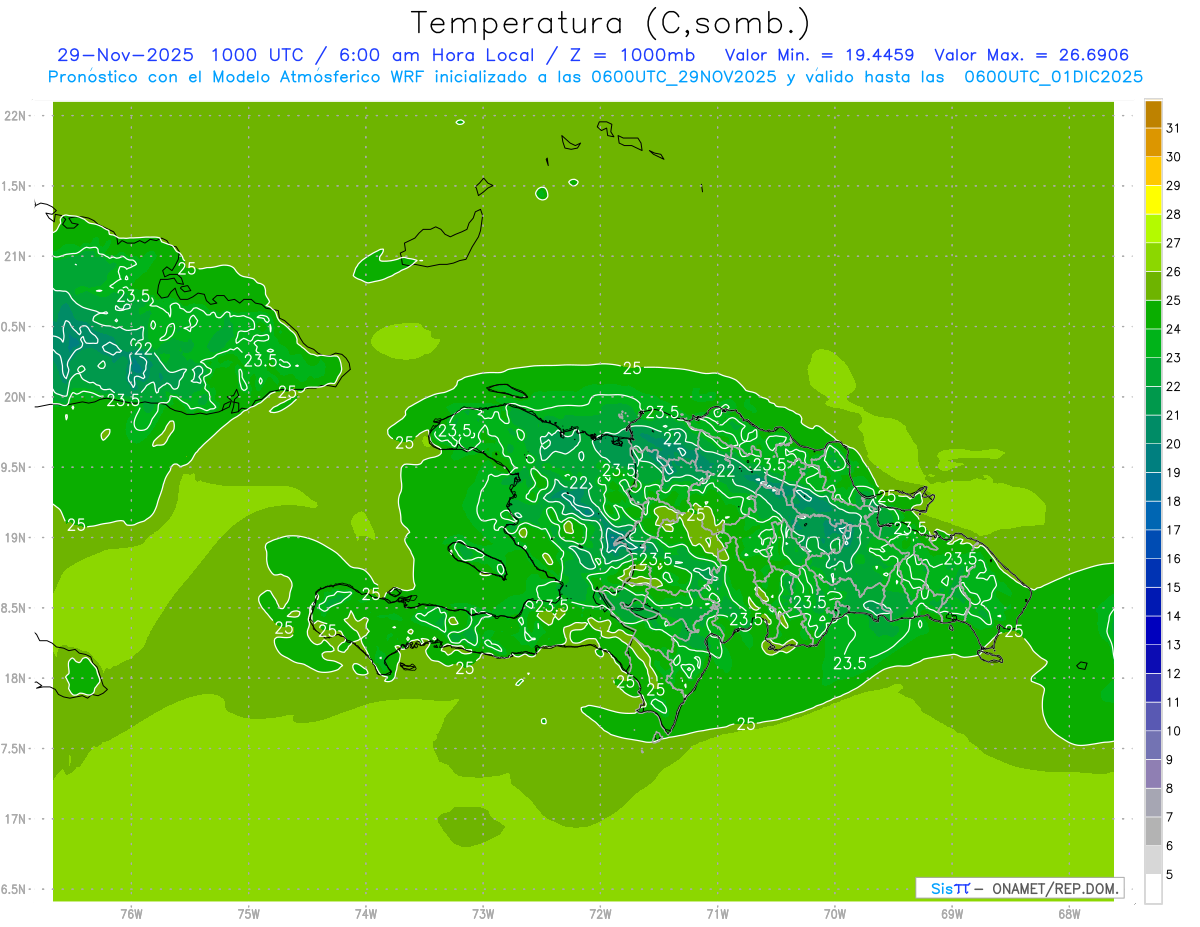The image size is (1200, 927).
Task: Select the date text '29-Nov-2025'
Action: click(126, 55)
